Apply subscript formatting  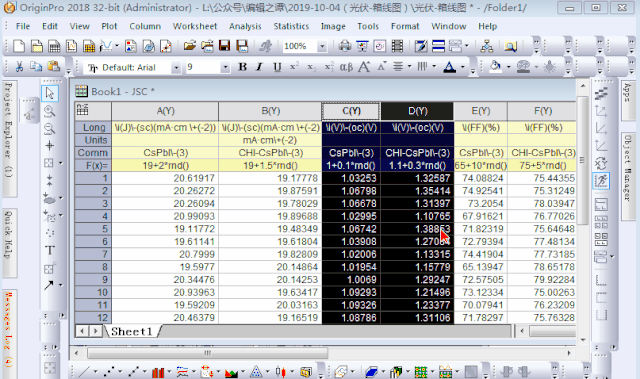(x=311, y=67)
